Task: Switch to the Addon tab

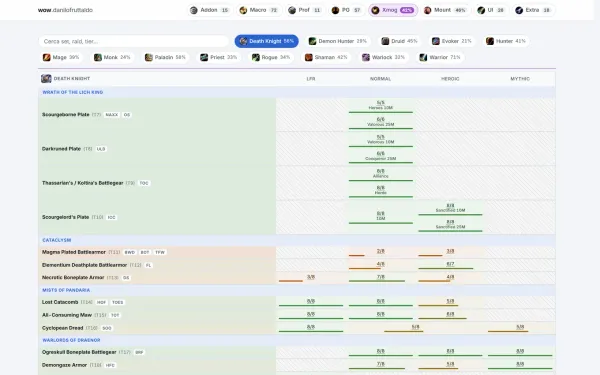Action: 210,10
